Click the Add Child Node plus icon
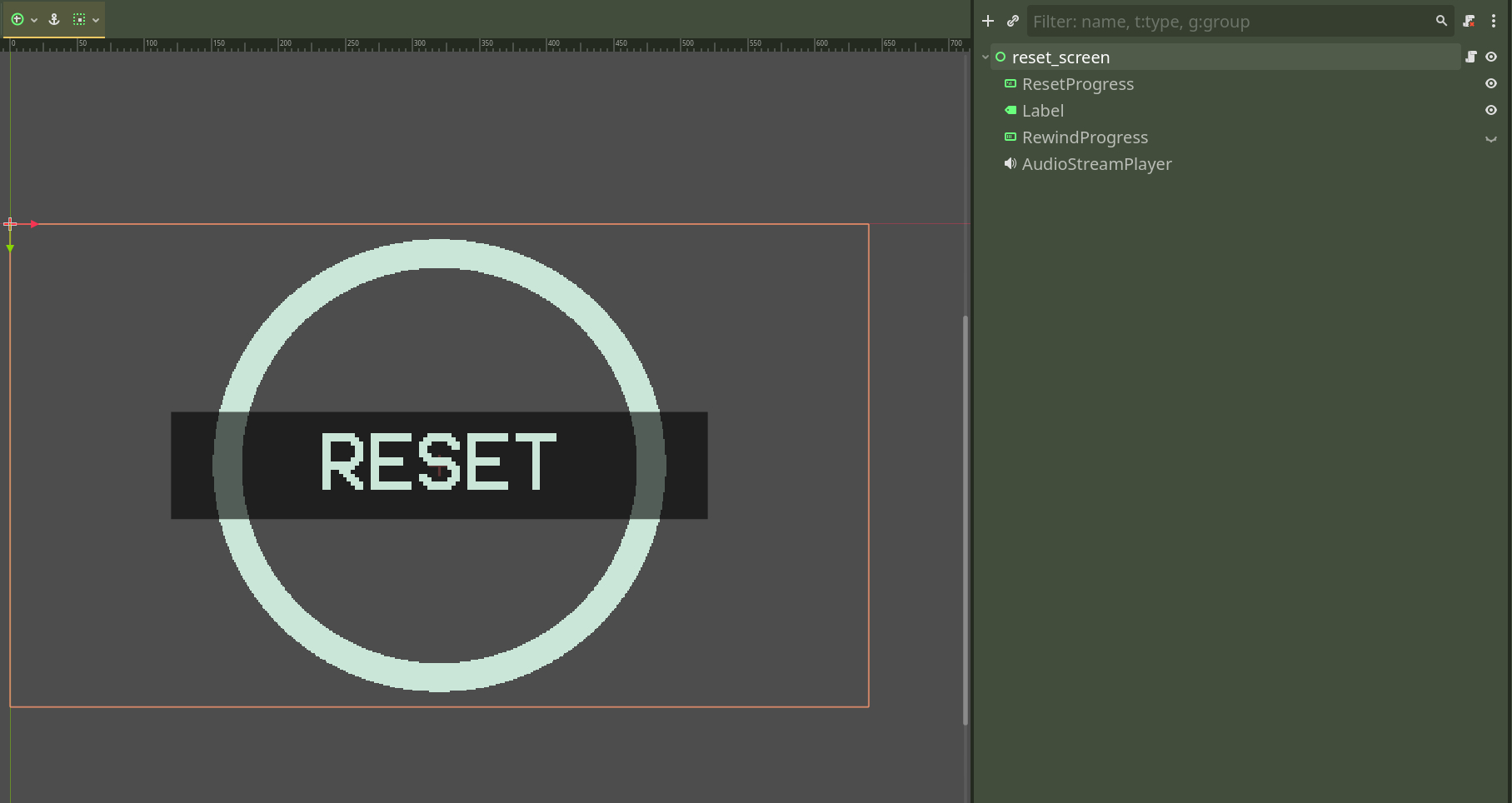The image size is (1512, 803). click(988, 21)
